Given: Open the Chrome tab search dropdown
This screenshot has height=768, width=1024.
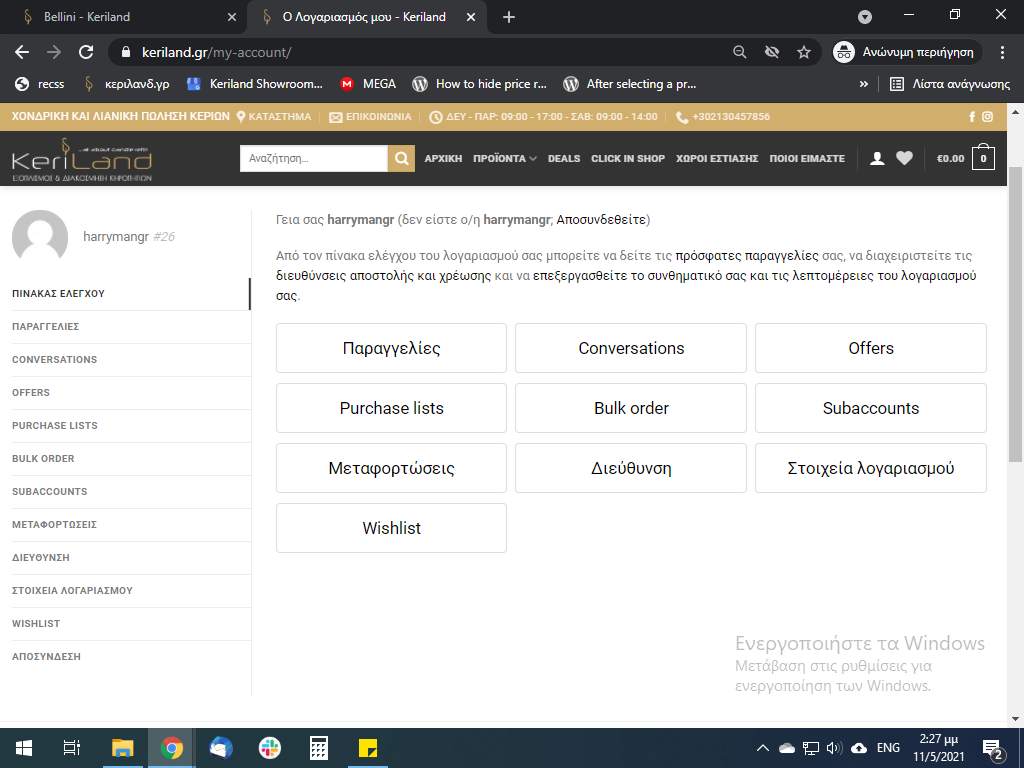Looking at the screenshot, I should pos(865,17).
